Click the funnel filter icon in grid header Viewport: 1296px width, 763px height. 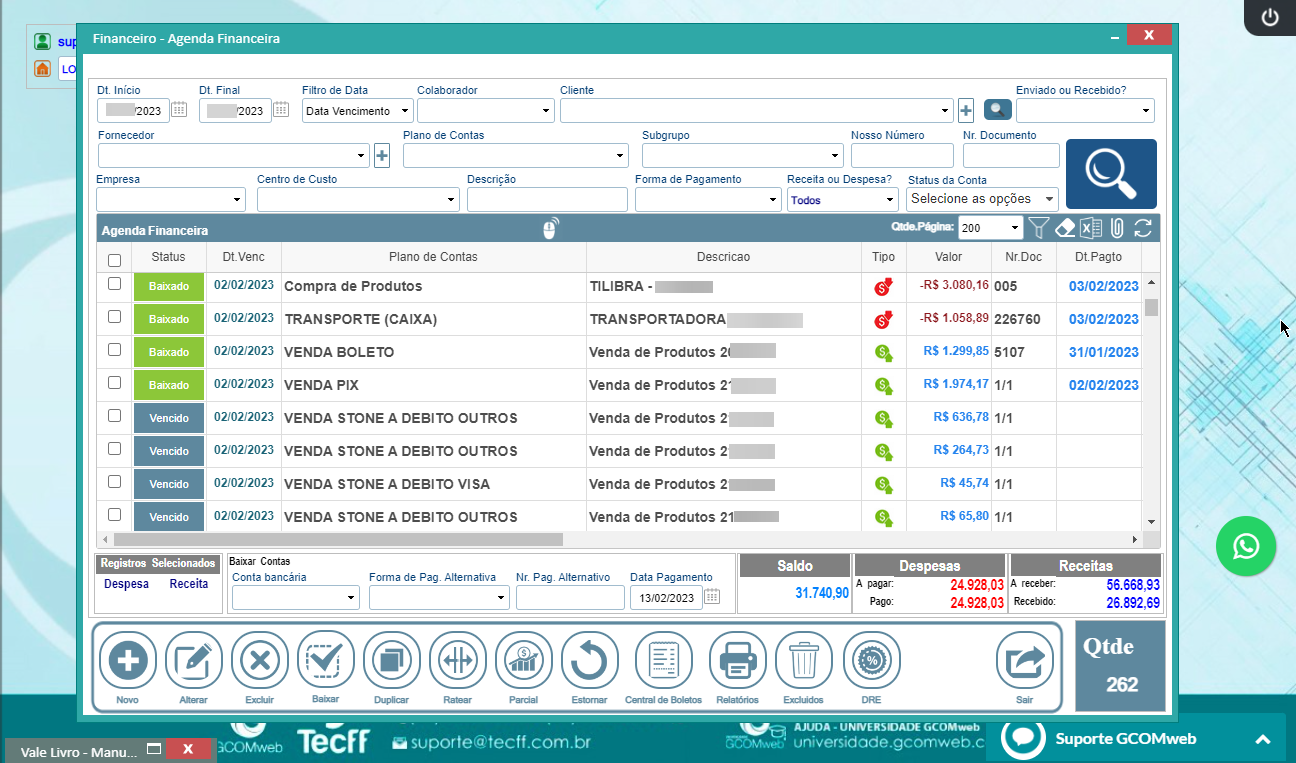click(x=1039, y=228)
